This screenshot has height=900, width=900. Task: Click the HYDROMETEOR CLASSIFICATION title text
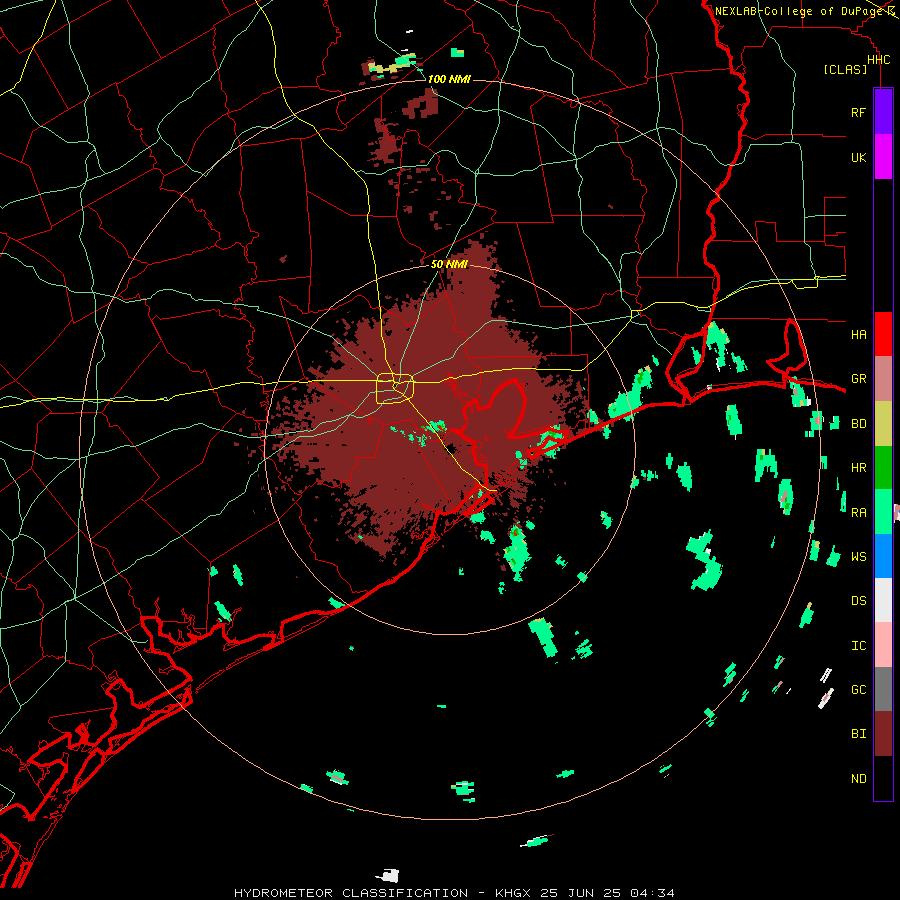pos(351,893)
